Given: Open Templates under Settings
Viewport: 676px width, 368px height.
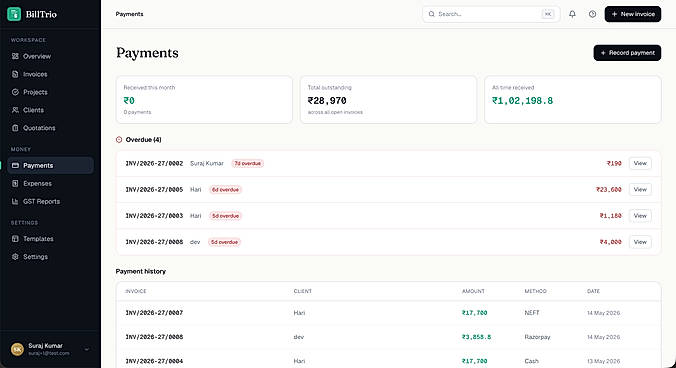Looking at the screenshot, I should point(50,239).
